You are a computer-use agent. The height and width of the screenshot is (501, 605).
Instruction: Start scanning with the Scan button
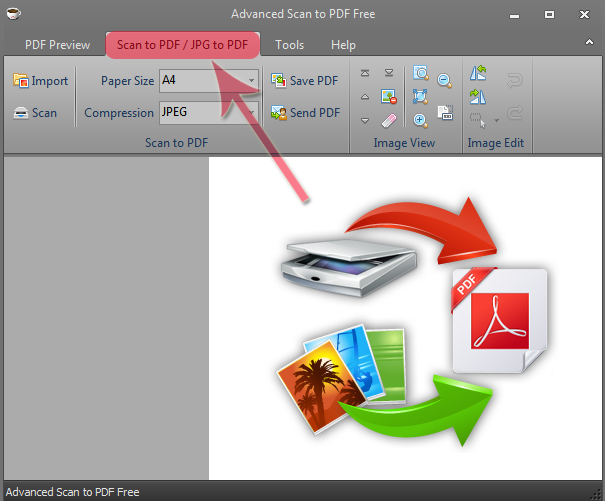tap(35, 113)
